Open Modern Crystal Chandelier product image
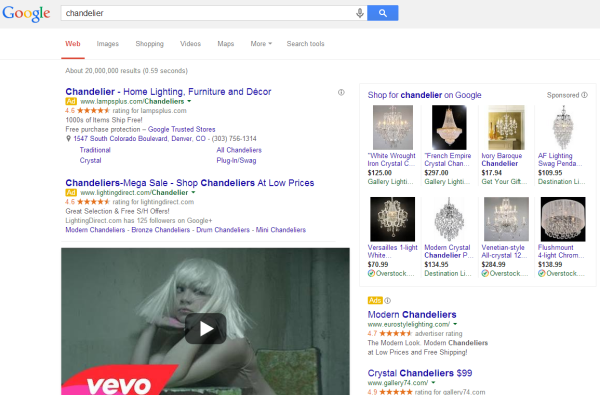Screen dimensions: 600x395 449,219
